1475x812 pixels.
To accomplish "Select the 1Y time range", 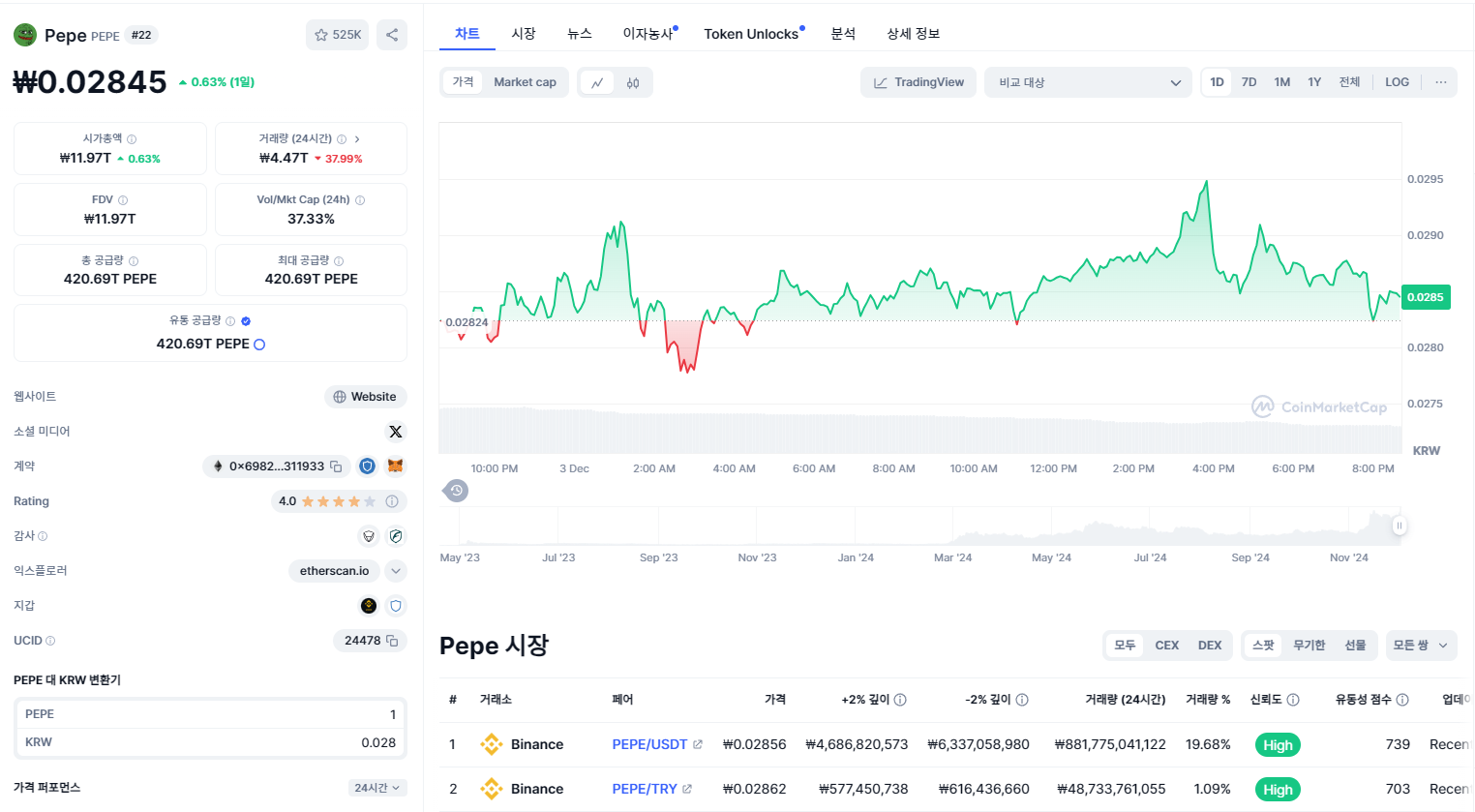I will click(x=1314, y=82).
